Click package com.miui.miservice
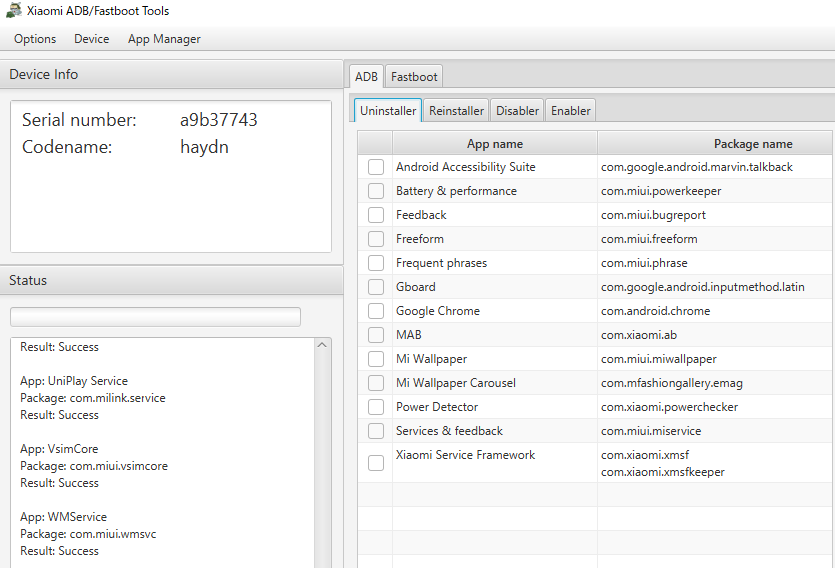The height and width of the screenshot is (568, 835). point(651,431)
